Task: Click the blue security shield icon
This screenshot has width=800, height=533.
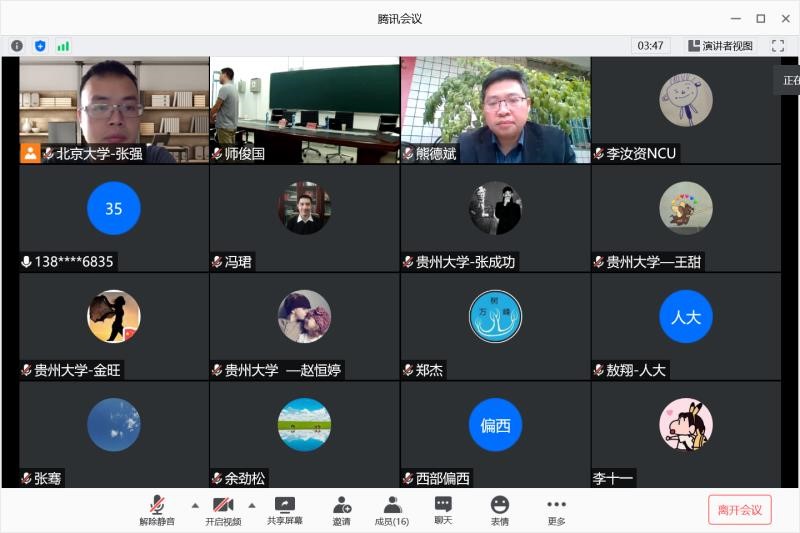Action: coord(40,46)
